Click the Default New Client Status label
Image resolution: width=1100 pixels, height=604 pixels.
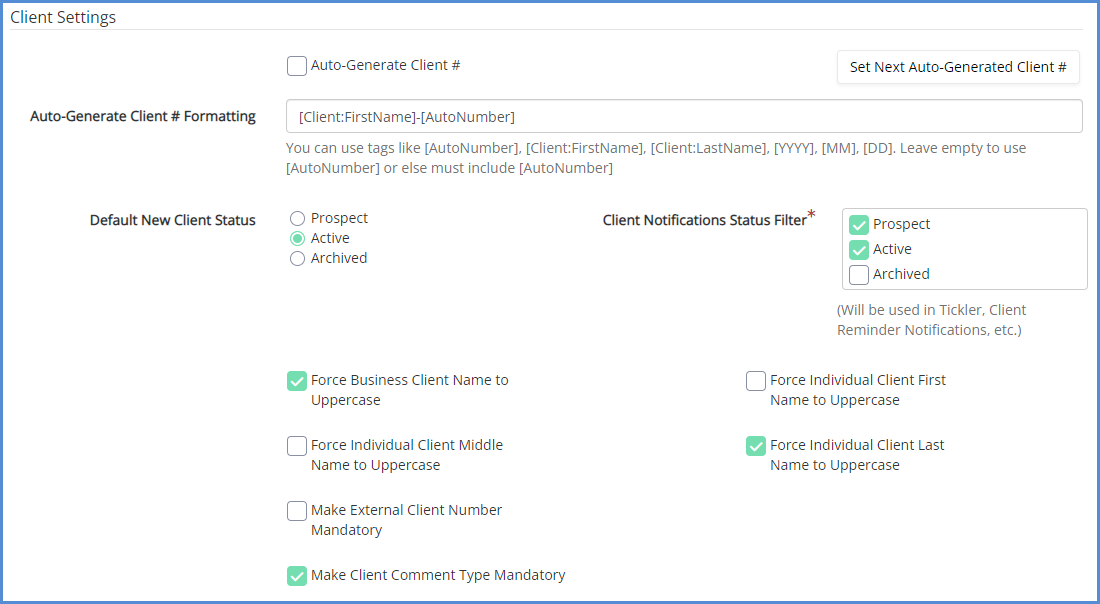[173, 220]
